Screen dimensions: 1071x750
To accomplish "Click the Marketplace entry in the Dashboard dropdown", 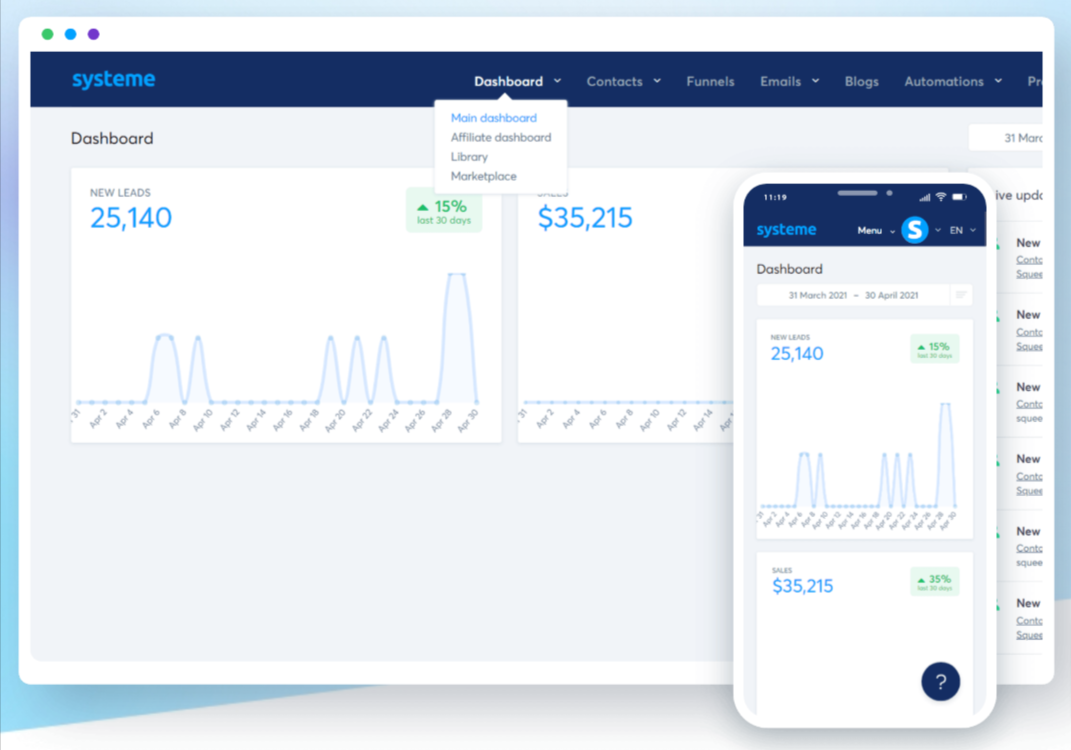I will tap(483, 175).
